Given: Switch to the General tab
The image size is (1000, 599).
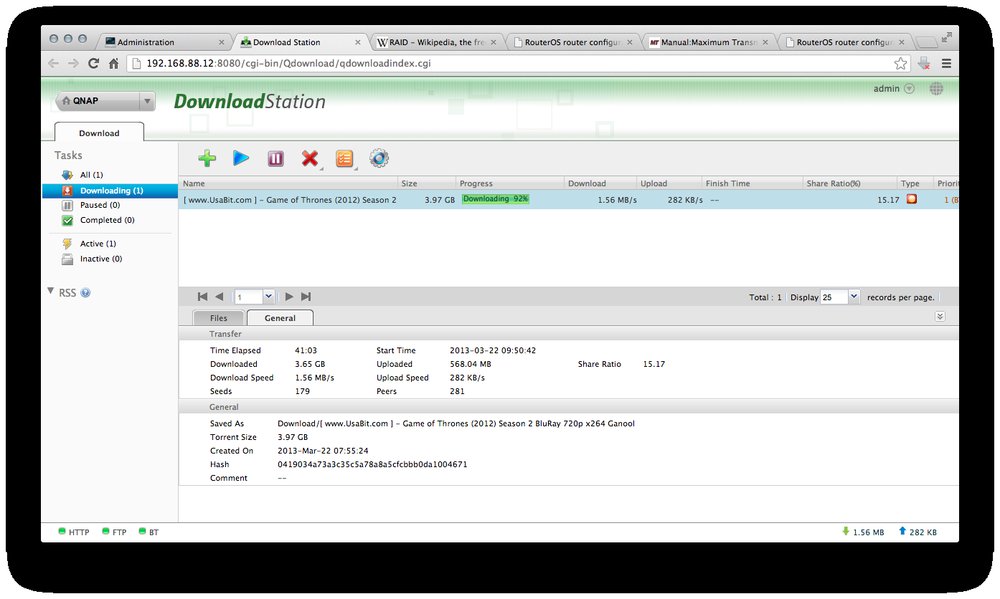Looking at the screenshot, I should point(280,318).
